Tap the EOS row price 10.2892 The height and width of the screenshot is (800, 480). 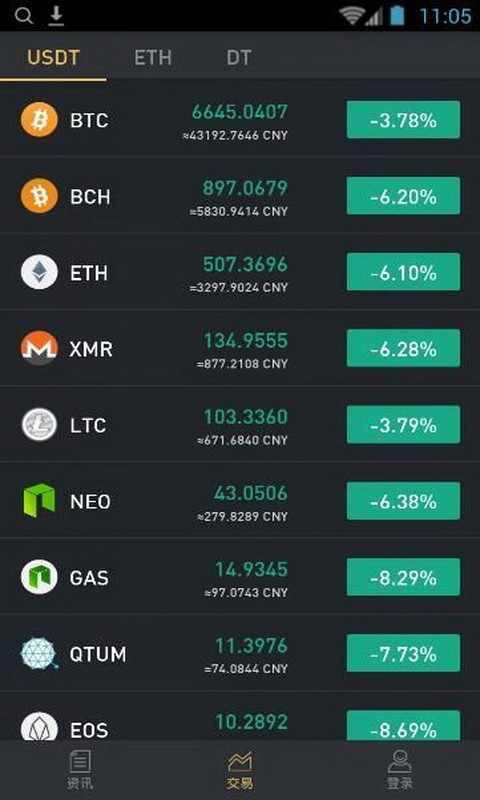251,722
